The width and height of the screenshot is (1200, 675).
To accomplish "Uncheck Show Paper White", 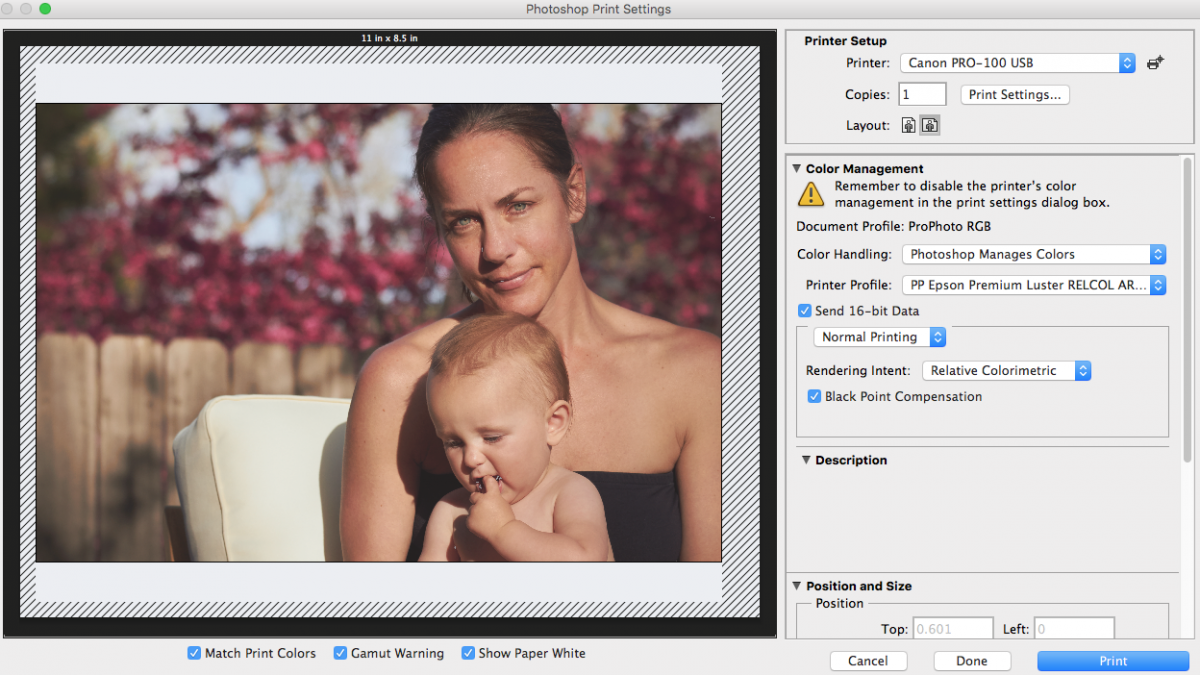I will (x=468, y=653).
